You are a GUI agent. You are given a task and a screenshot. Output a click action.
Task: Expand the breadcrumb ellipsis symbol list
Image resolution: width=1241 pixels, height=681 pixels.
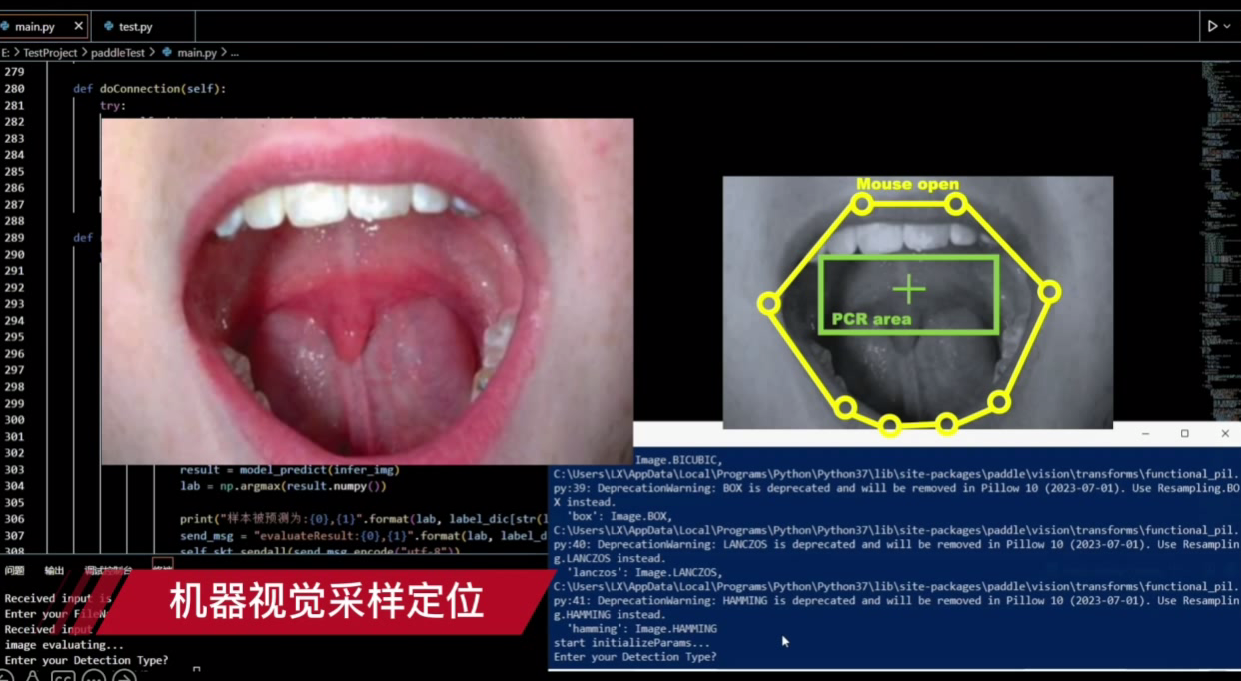point(235,52)
